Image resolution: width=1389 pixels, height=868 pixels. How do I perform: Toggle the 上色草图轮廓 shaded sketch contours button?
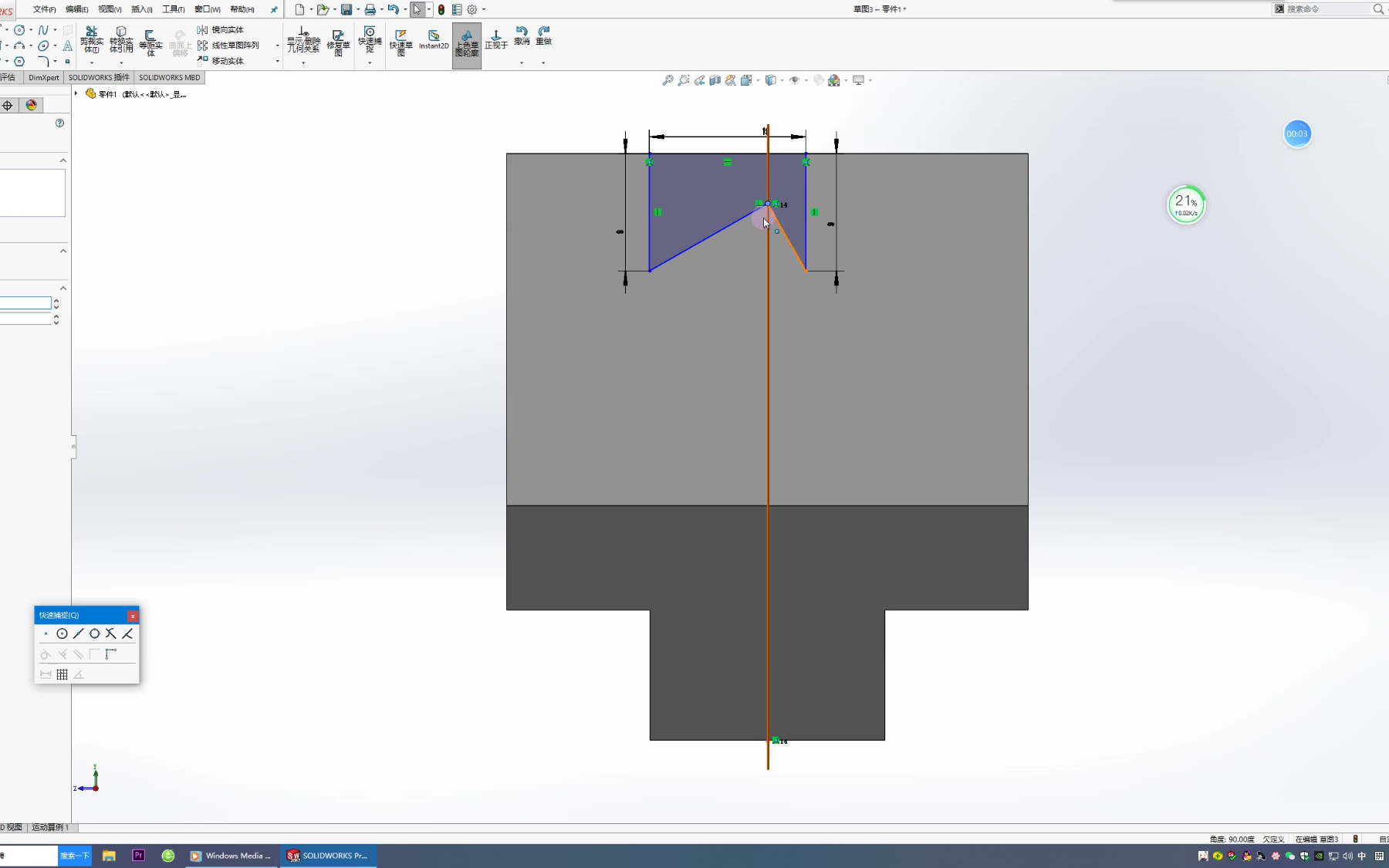(467, 45)
